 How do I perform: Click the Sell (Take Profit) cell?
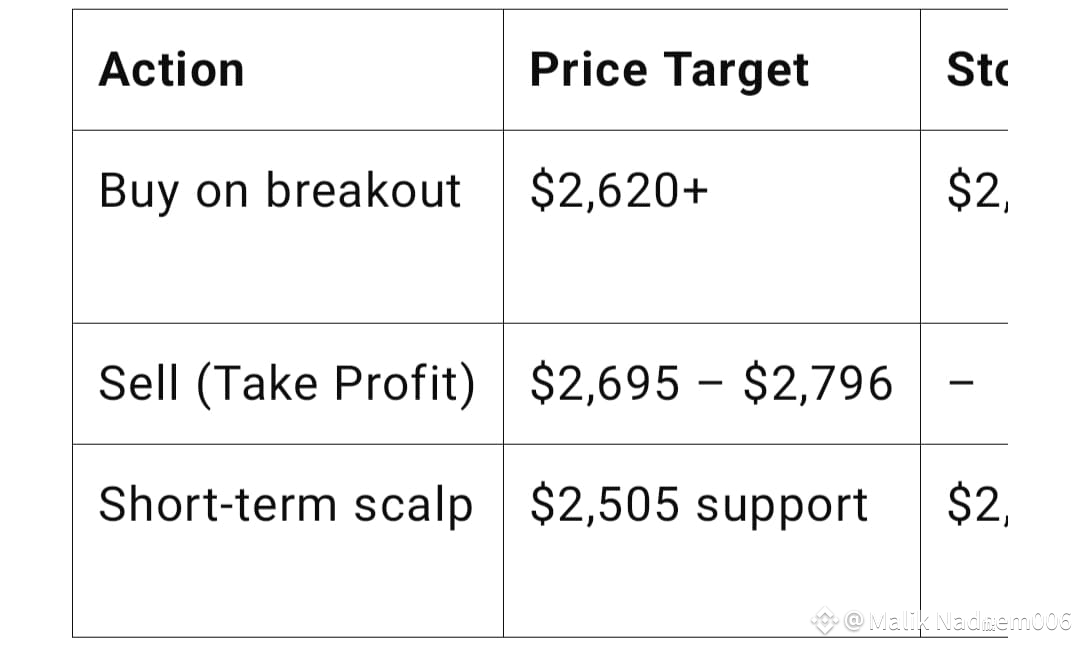tap(287, 383)
